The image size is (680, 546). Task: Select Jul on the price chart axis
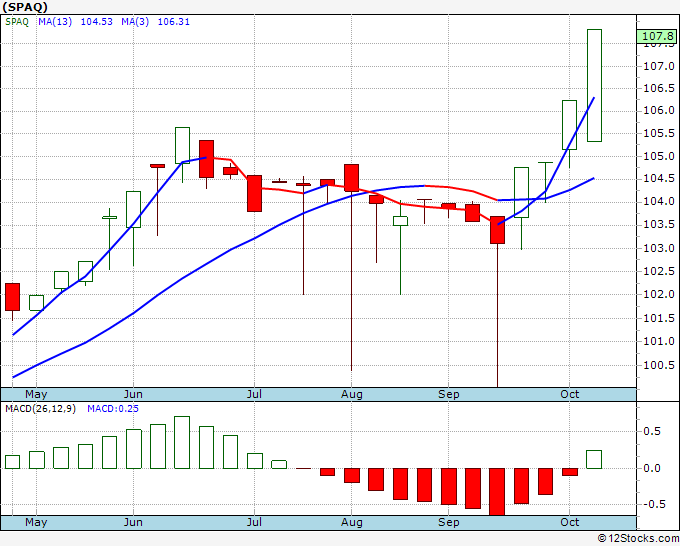pos(254,394)
